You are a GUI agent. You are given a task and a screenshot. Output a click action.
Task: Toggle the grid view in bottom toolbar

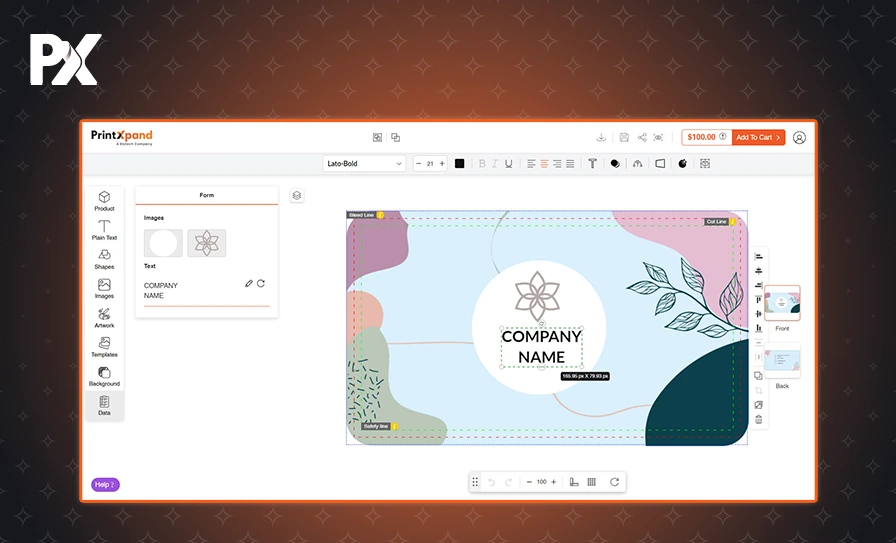(x=591, y=482)
